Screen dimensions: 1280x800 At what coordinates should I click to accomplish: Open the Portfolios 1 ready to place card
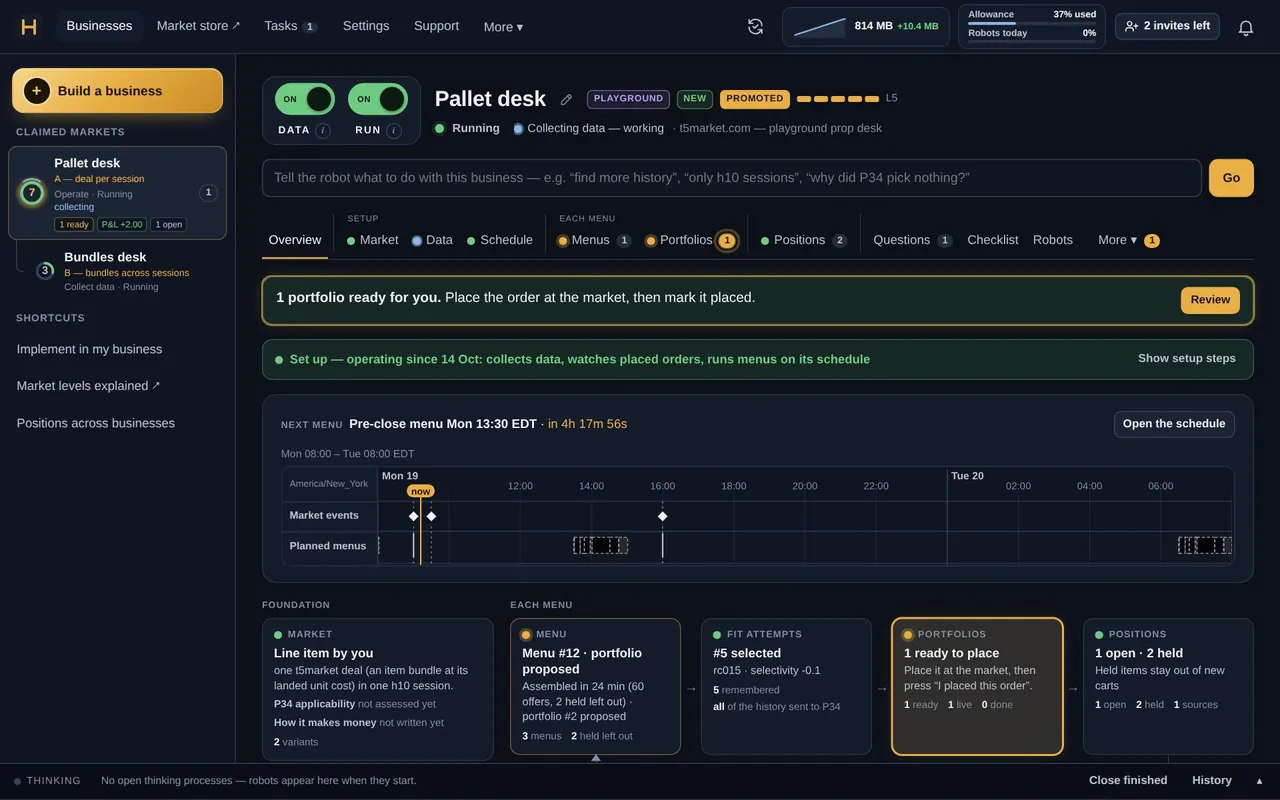(x=977, y=686)
